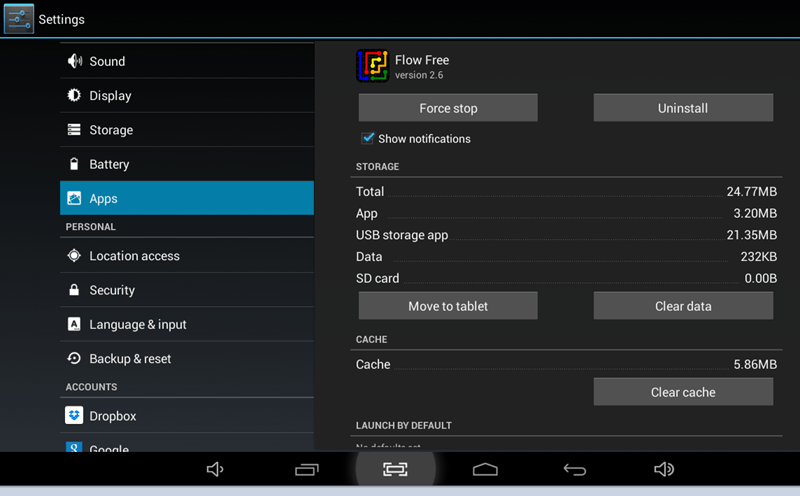The width and height of the screenshot is (800, 496).
Task: Open Security settings entry
Action: point(187,290)
